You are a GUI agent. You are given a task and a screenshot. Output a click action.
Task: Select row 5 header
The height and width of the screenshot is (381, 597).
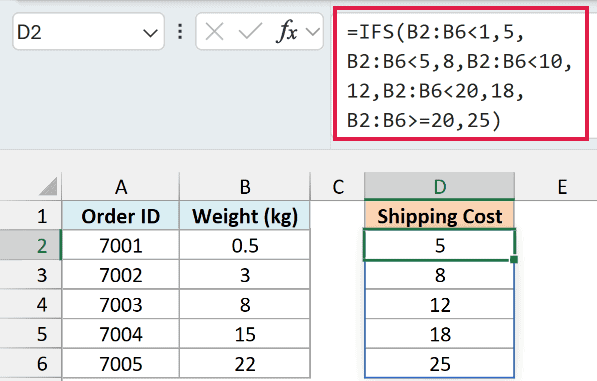(30, 334)
